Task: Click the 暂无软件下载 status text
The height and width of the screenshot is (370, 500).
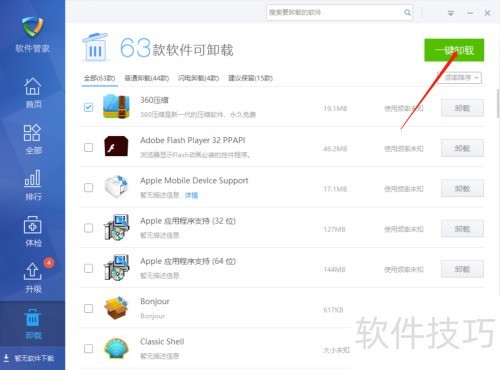Action: [34, 358]
